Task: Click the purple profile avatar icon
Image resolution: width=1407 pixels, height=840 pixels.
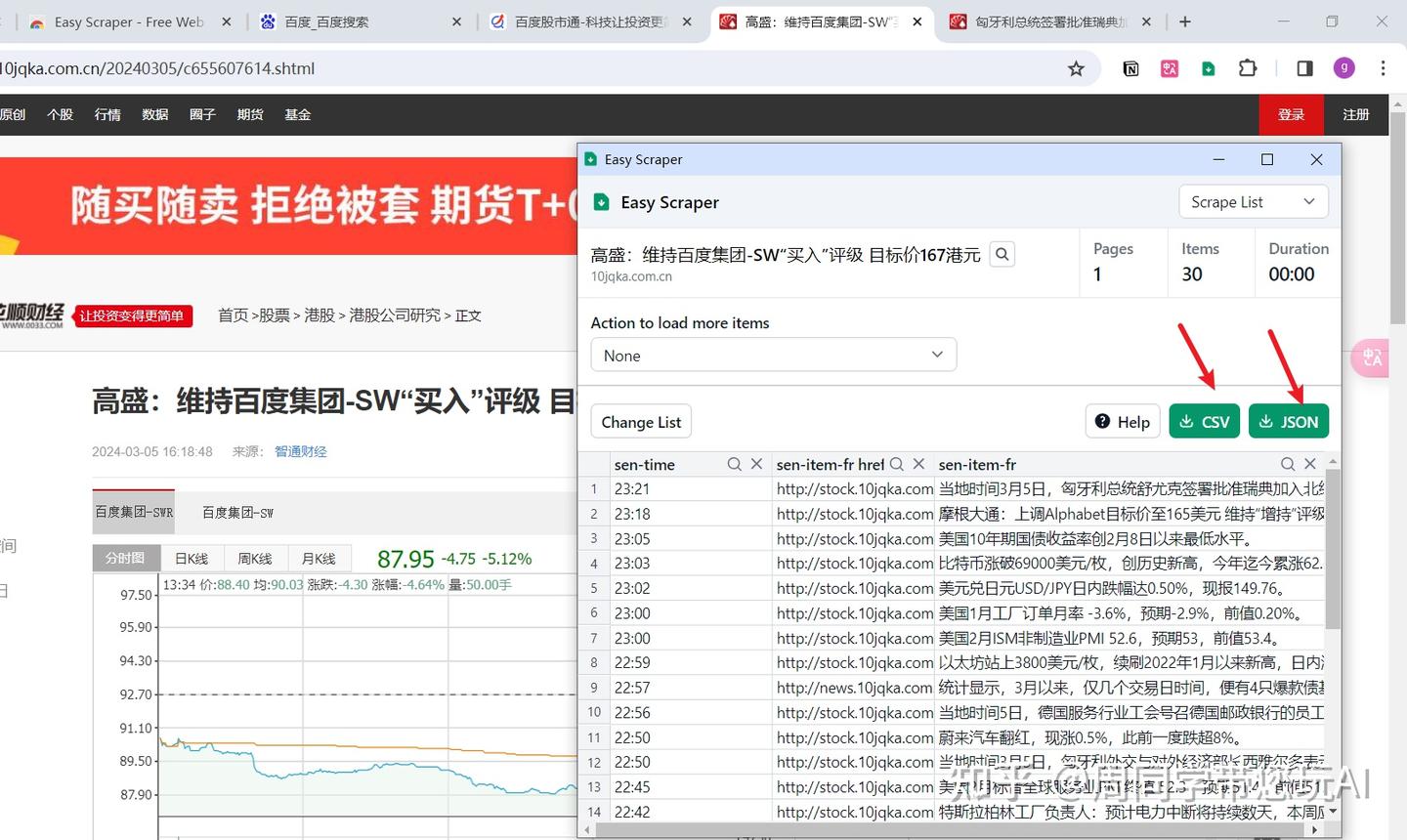Action: pos(1343,68)
